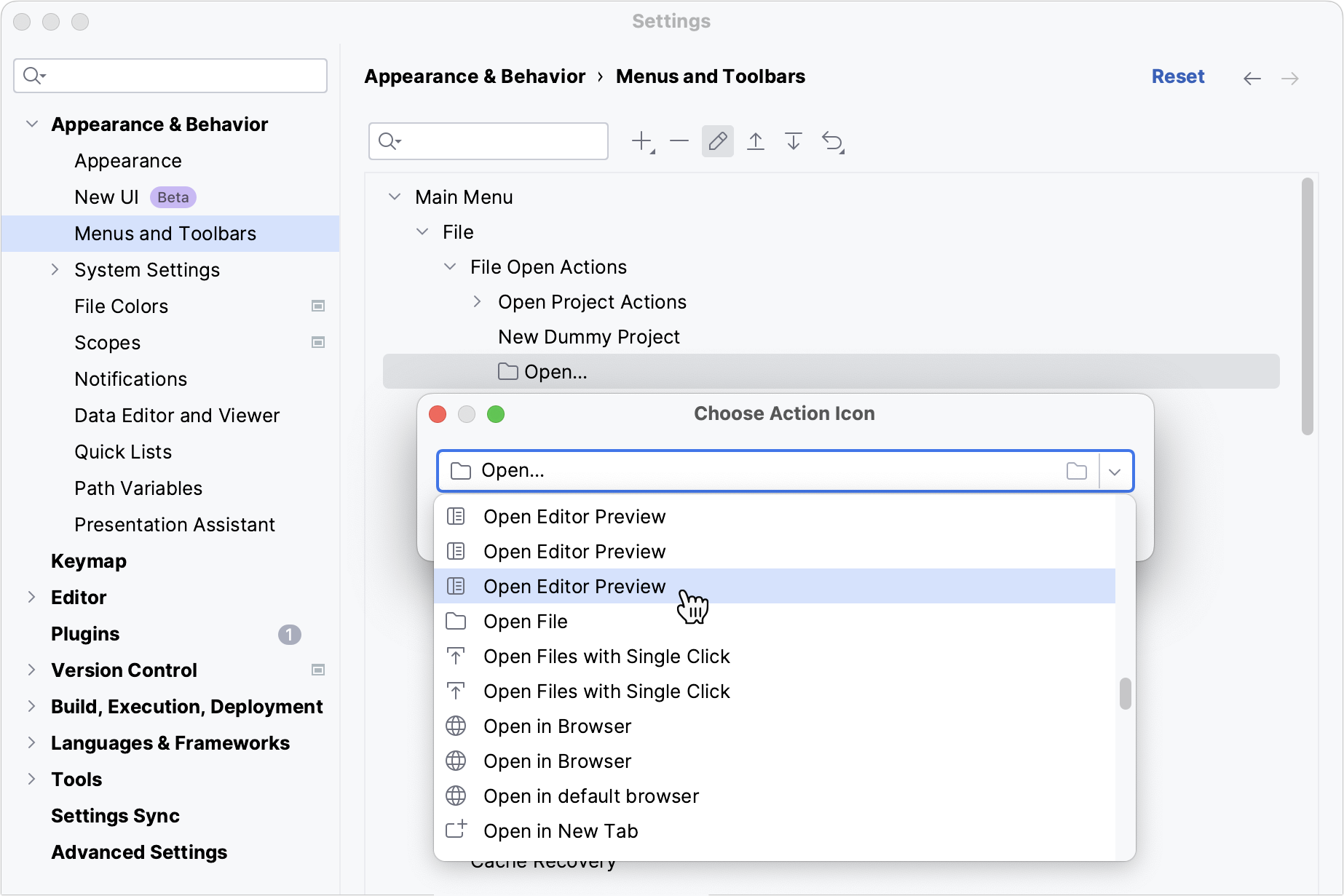Open Notifications settings

point(130,379)
